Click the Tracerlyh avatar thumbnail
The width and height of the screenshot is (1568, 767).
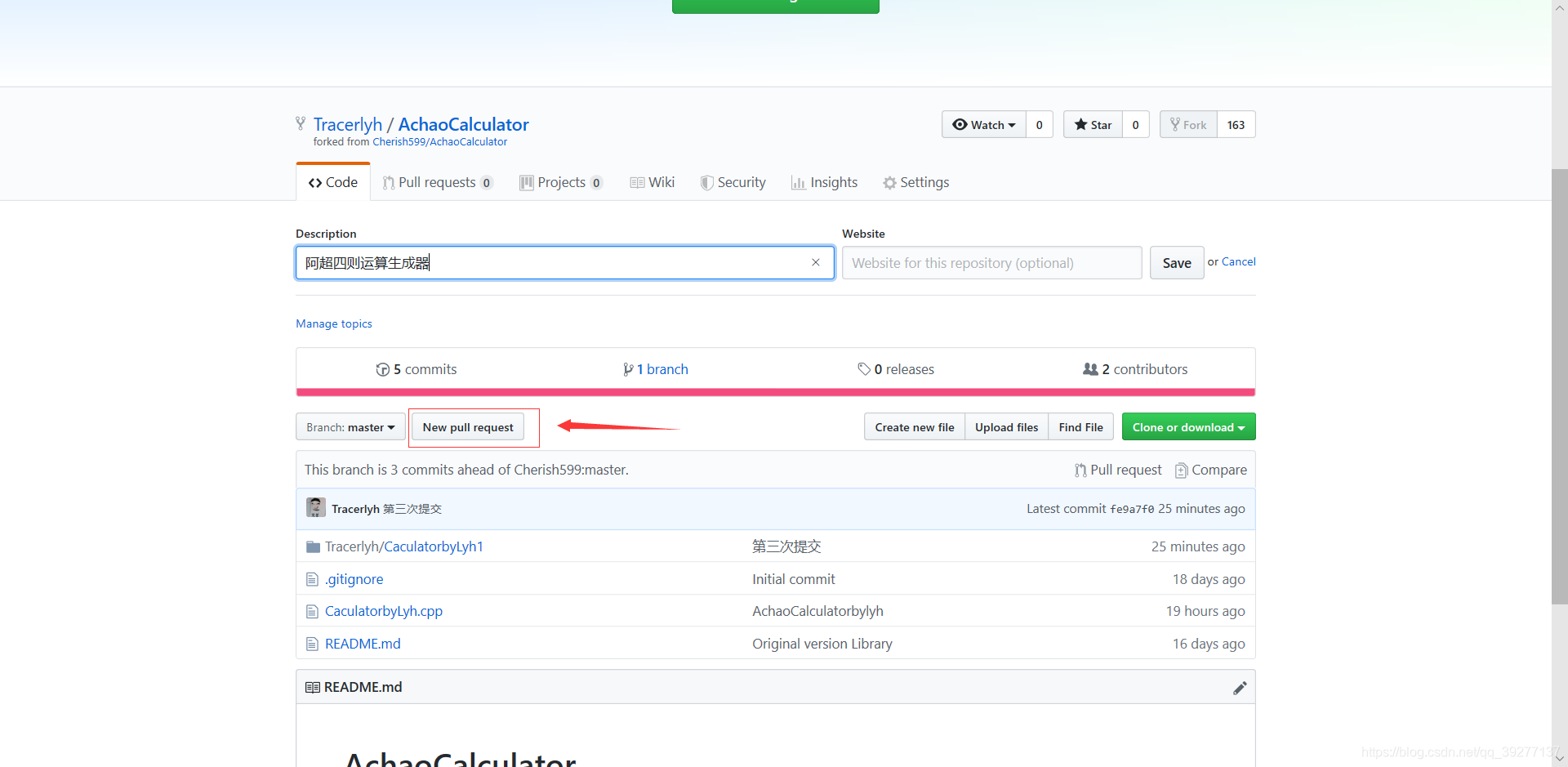point(316,507)
